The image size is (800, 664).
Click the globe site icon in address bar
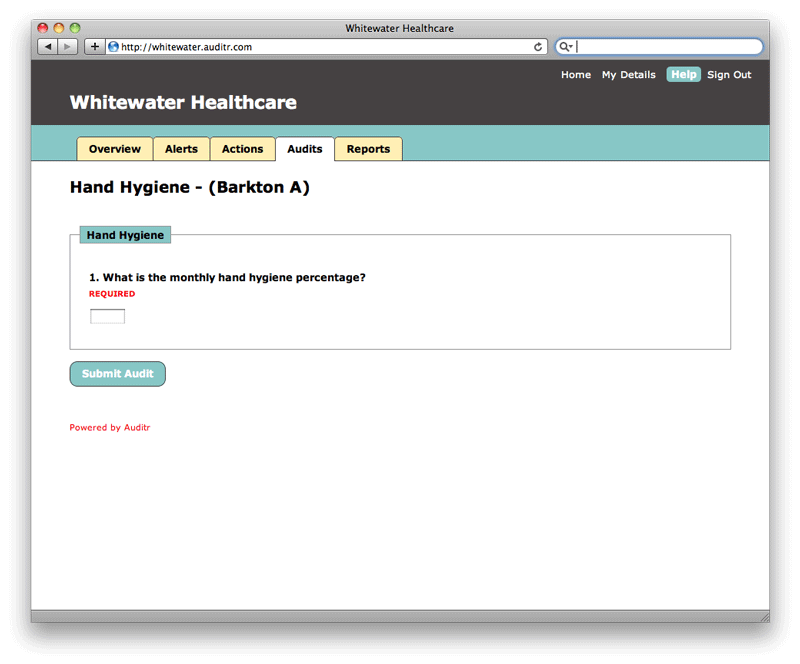(x=114, y=47)
